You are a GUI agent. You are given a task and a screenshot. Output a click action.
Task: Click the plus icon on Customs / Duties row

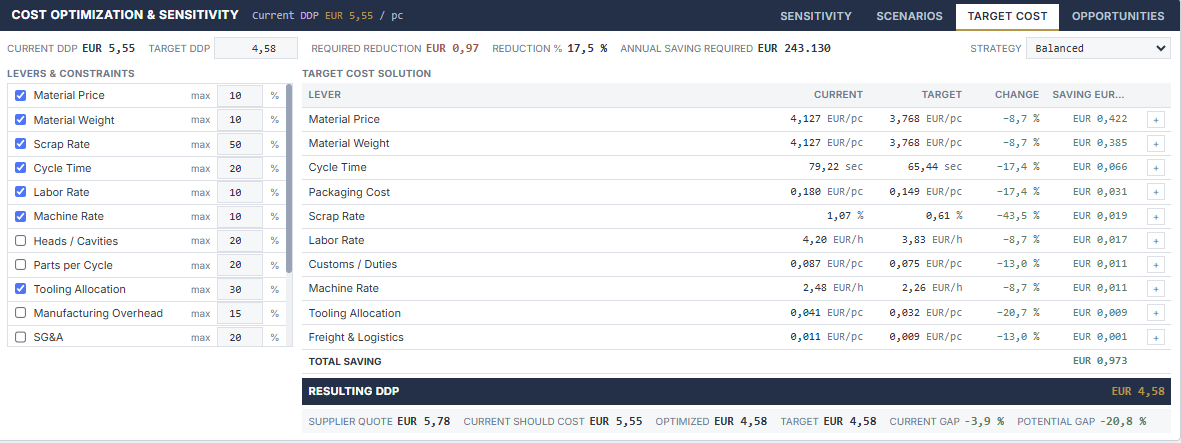tap(1155, 264)
